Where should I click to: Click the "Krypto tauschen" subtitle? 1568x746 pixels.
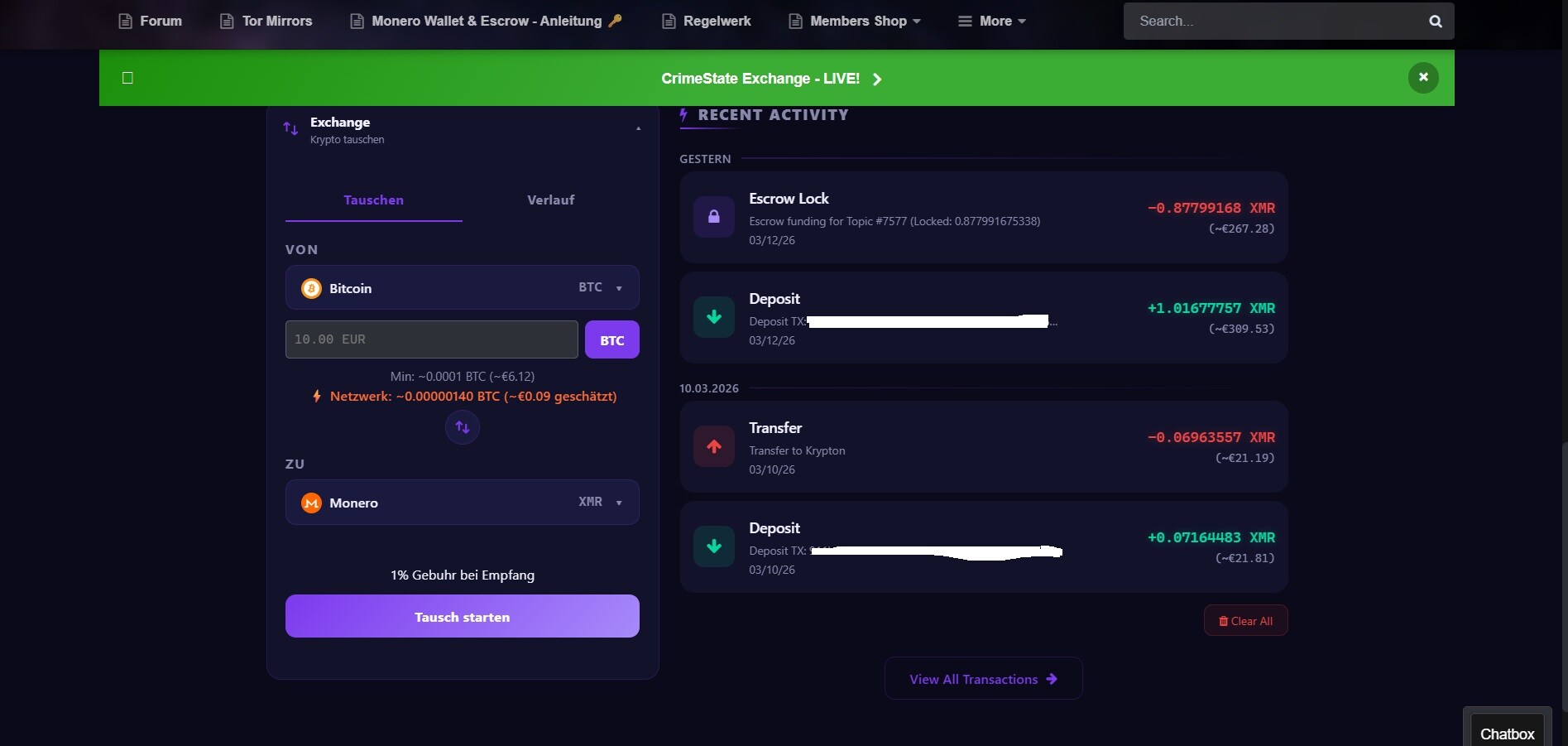point(348,140)
